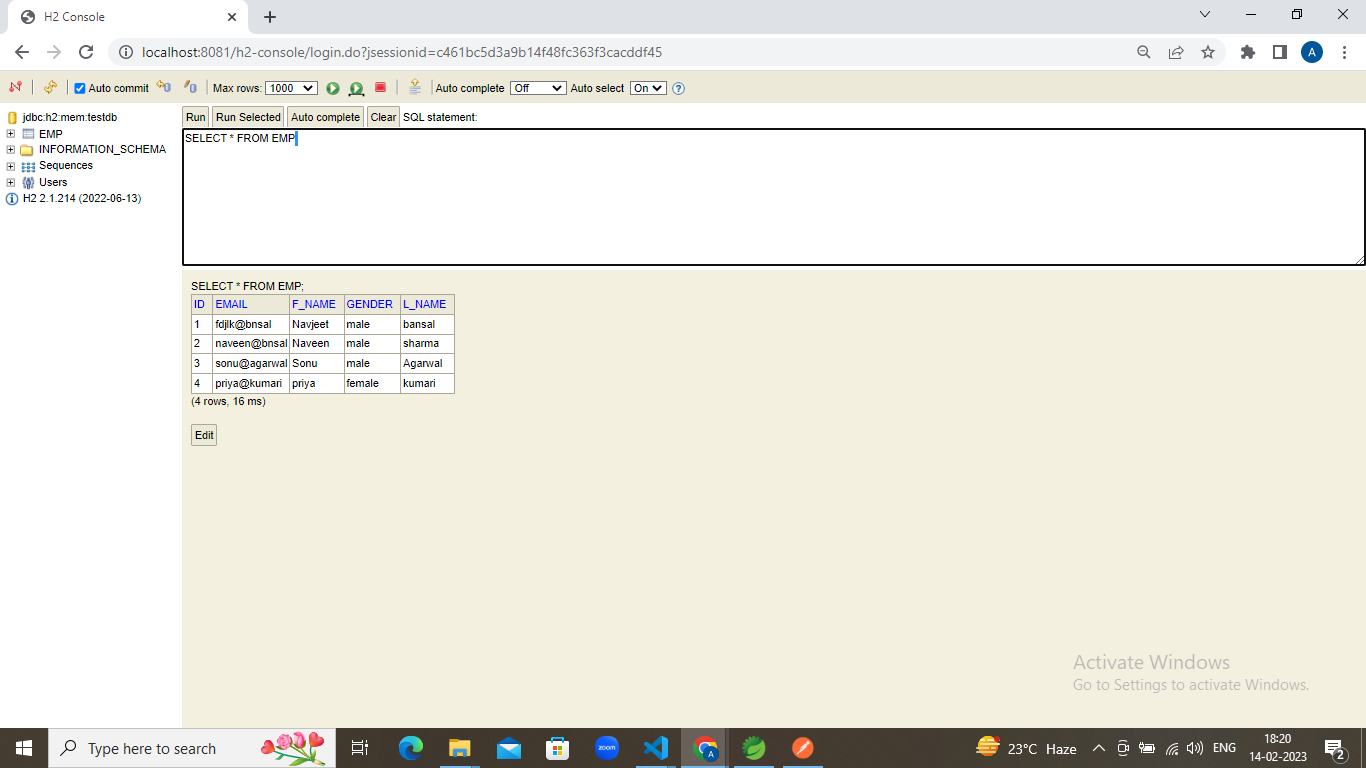Screen dimensions: 1366x768
Task: Click the Refresh icon in H2 toolbar
Action: coord(50,88)
